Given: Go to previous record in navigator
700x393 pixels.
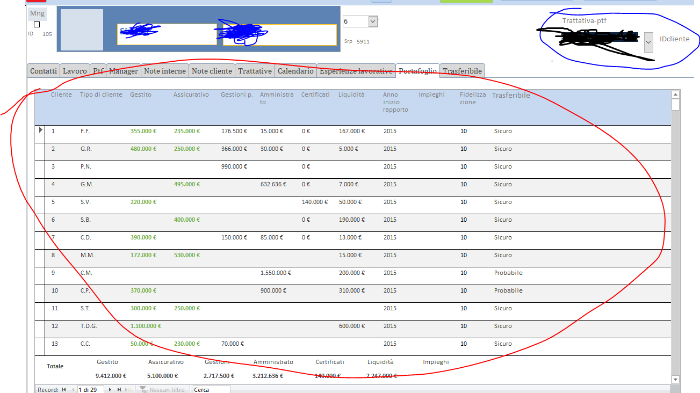Looking at the screenshot, I should tap(73, 389).
